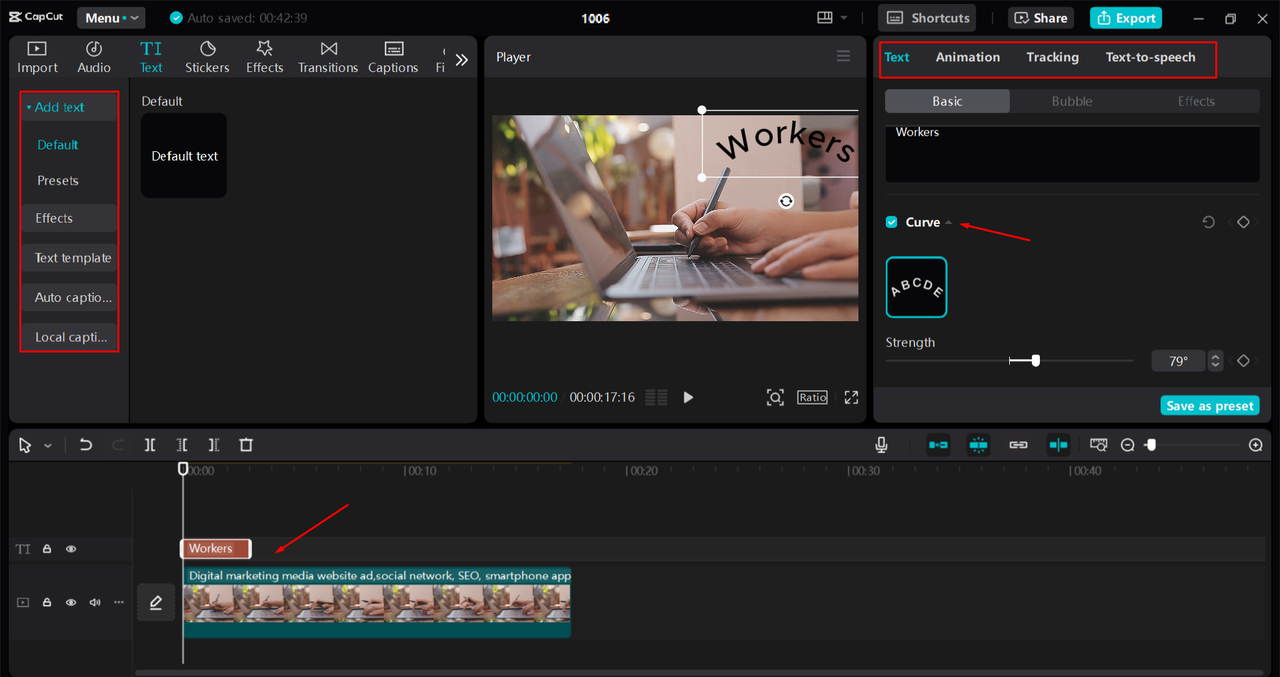1280x677 pixels.
Task: Add keyframe for Strength
Action: coord(1243,361)
